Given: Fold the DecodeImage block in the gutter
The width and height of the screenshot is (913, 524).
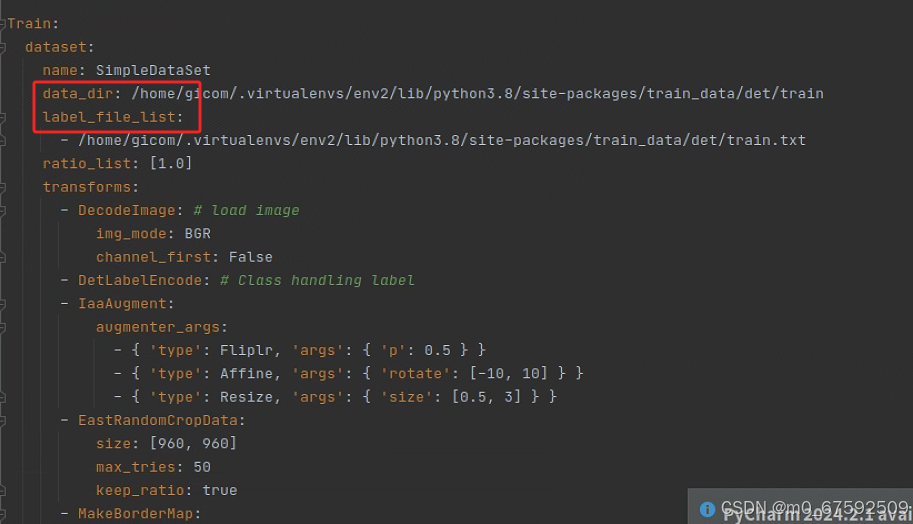Looking at the screenshot, I should tap(2, 211).
